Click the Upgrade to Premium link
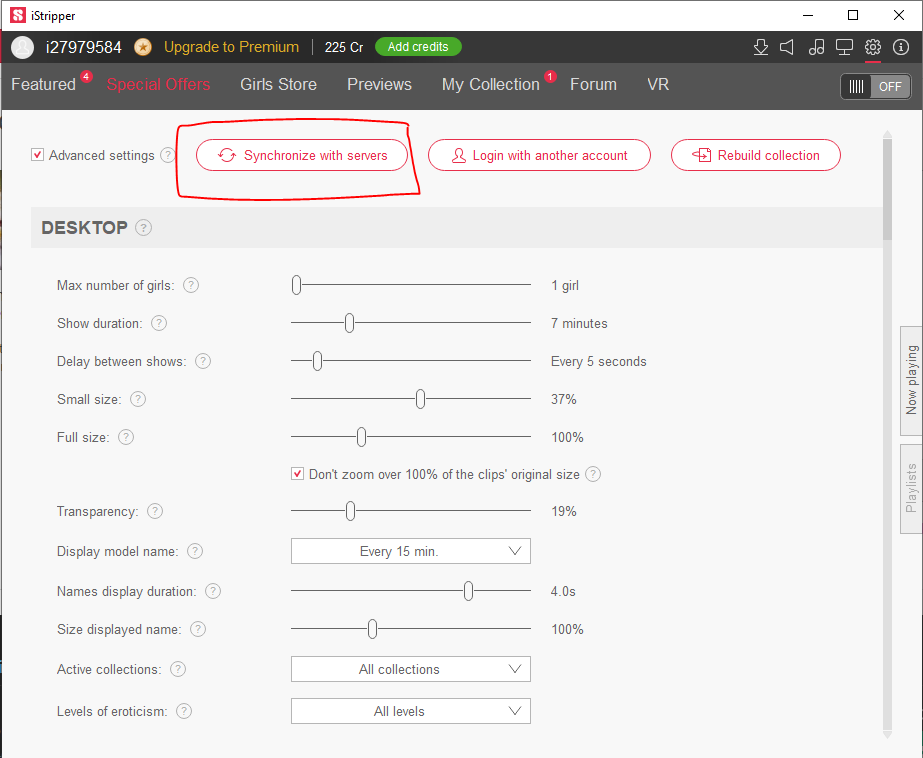This screenshot has height=758, width=923. [231, 47]
